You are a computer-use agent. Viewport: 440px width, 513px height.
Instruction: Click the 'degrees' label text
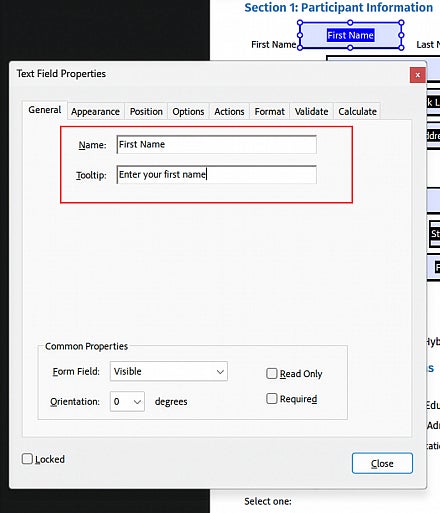[171, 402]
